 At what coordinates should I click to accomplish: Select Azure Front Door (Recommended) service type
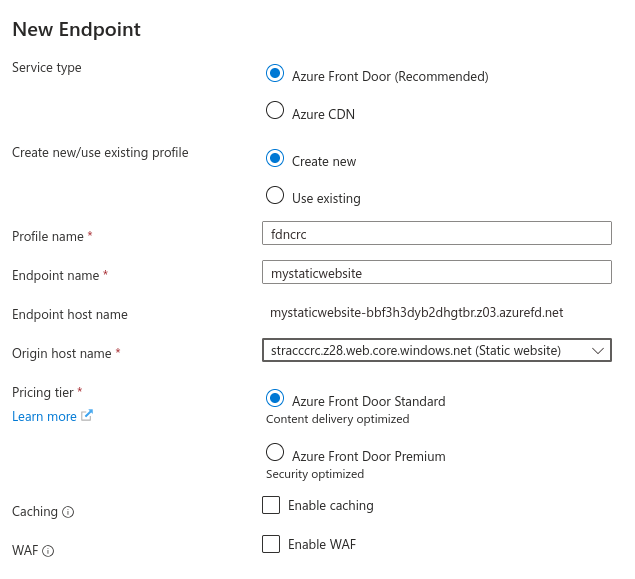pos(275,74)
